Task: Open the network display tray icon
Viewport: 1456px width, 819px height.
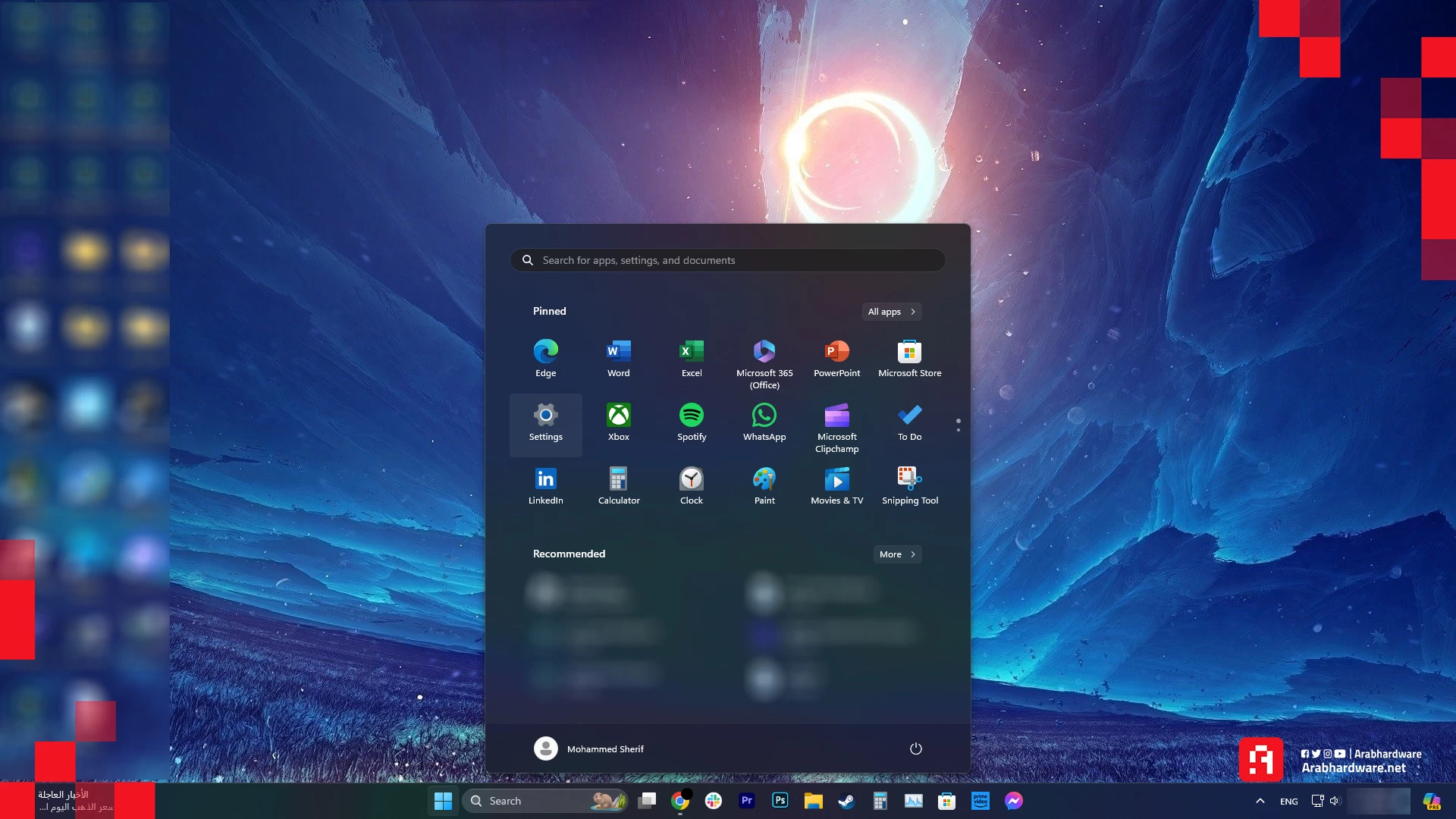Action: click(x=1318, y=801)
